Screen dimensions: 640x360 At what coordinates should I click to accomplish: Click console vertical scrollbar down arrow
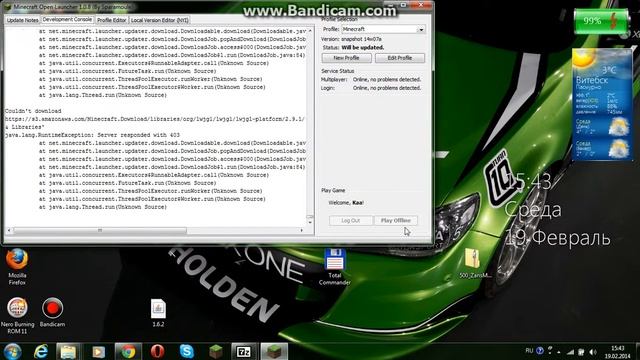(310, 222)
